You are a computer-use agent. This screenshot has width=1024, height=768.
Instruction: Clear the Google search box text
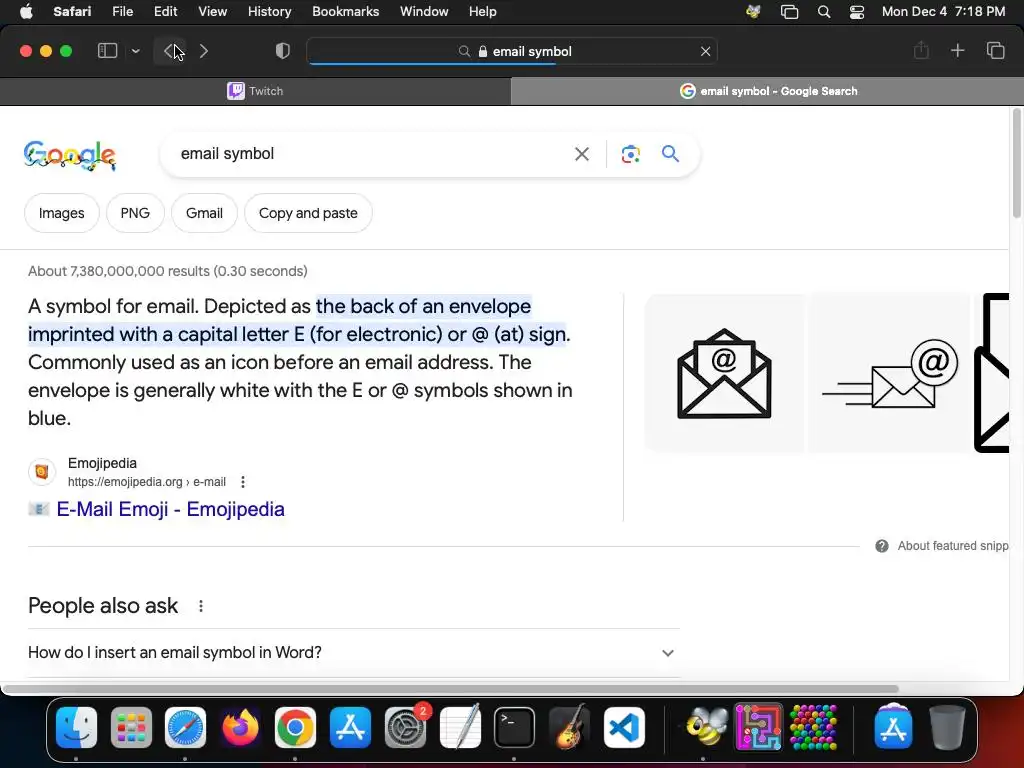point(581,154)
